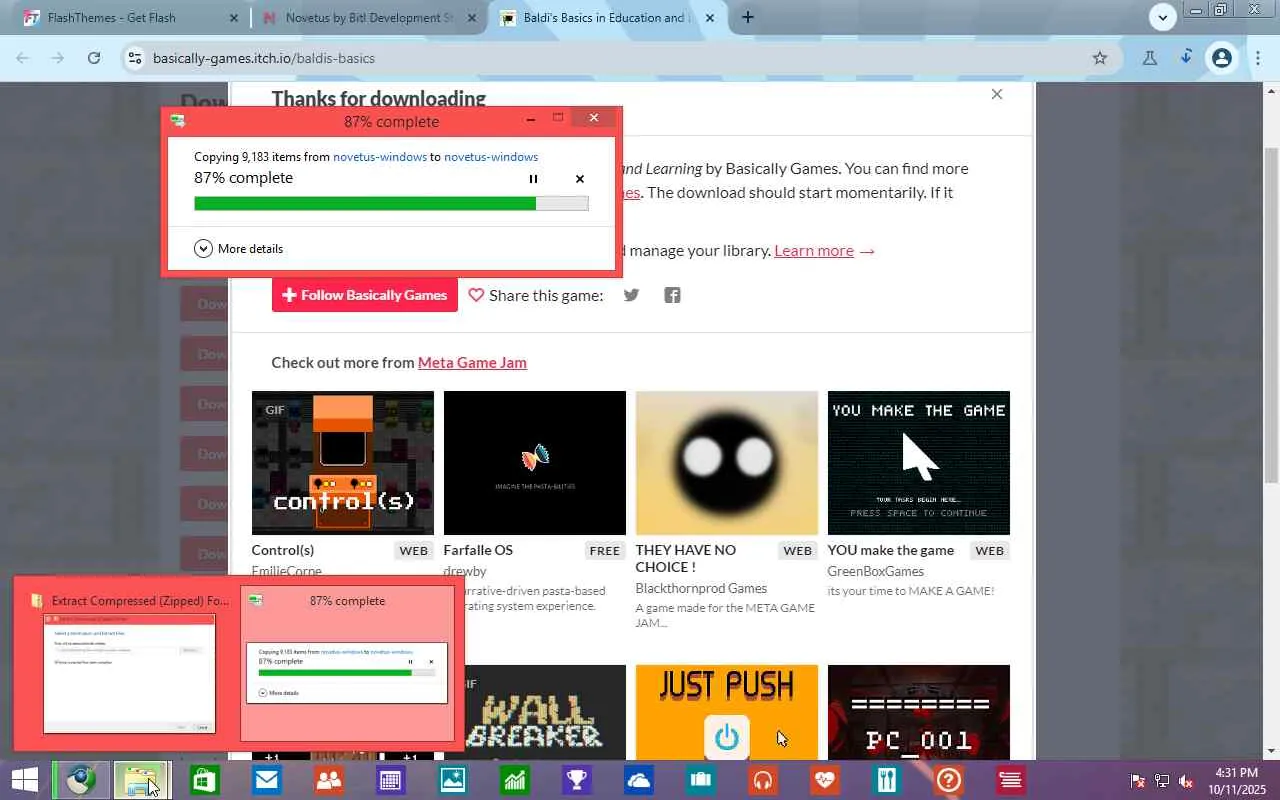Open the People app in taskbar
The width and height of the screenshot is (1280, 800).
(x=328, y=780)
